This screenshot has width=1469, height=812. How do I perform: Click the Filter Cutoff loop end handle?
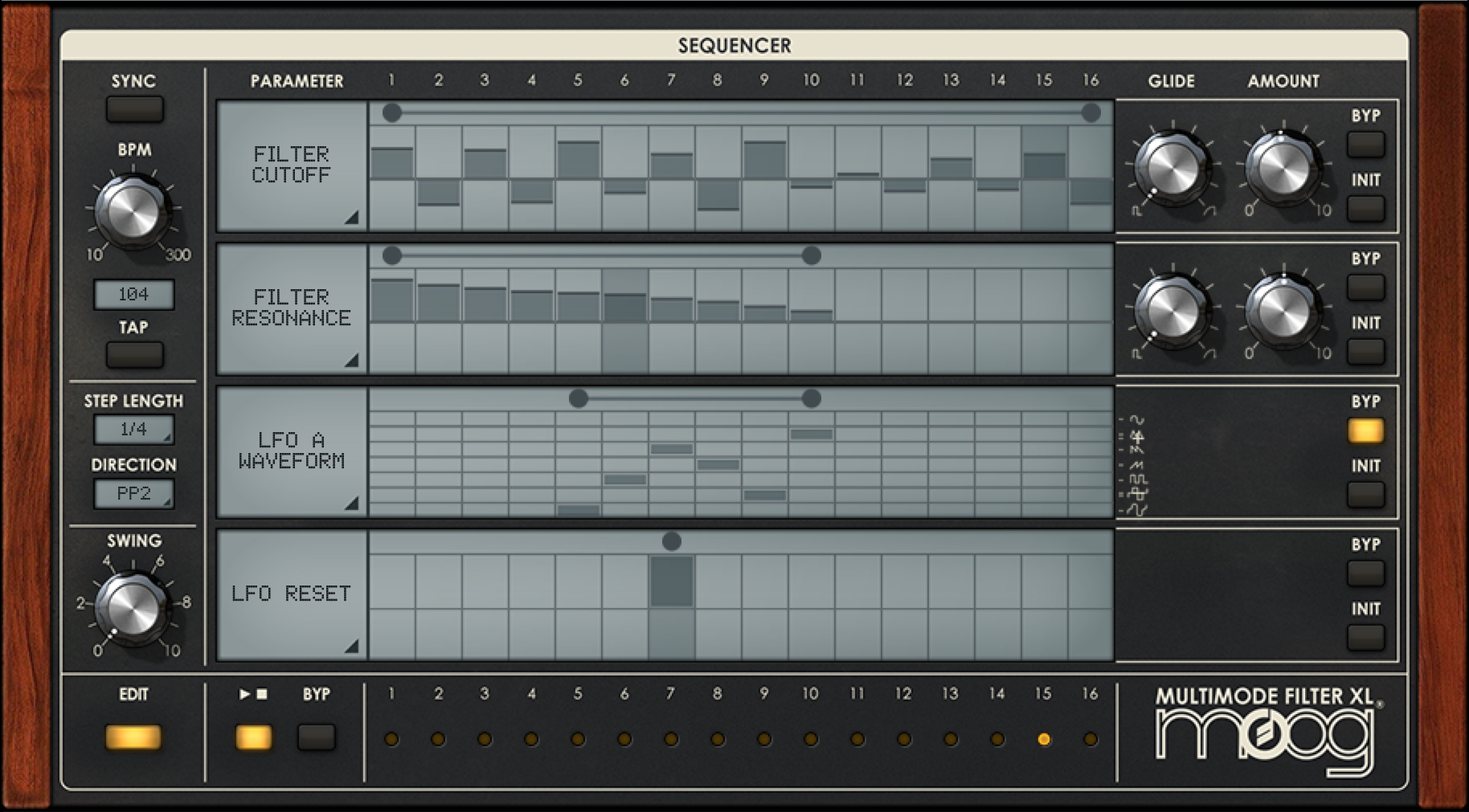[x=1090, y=113]
